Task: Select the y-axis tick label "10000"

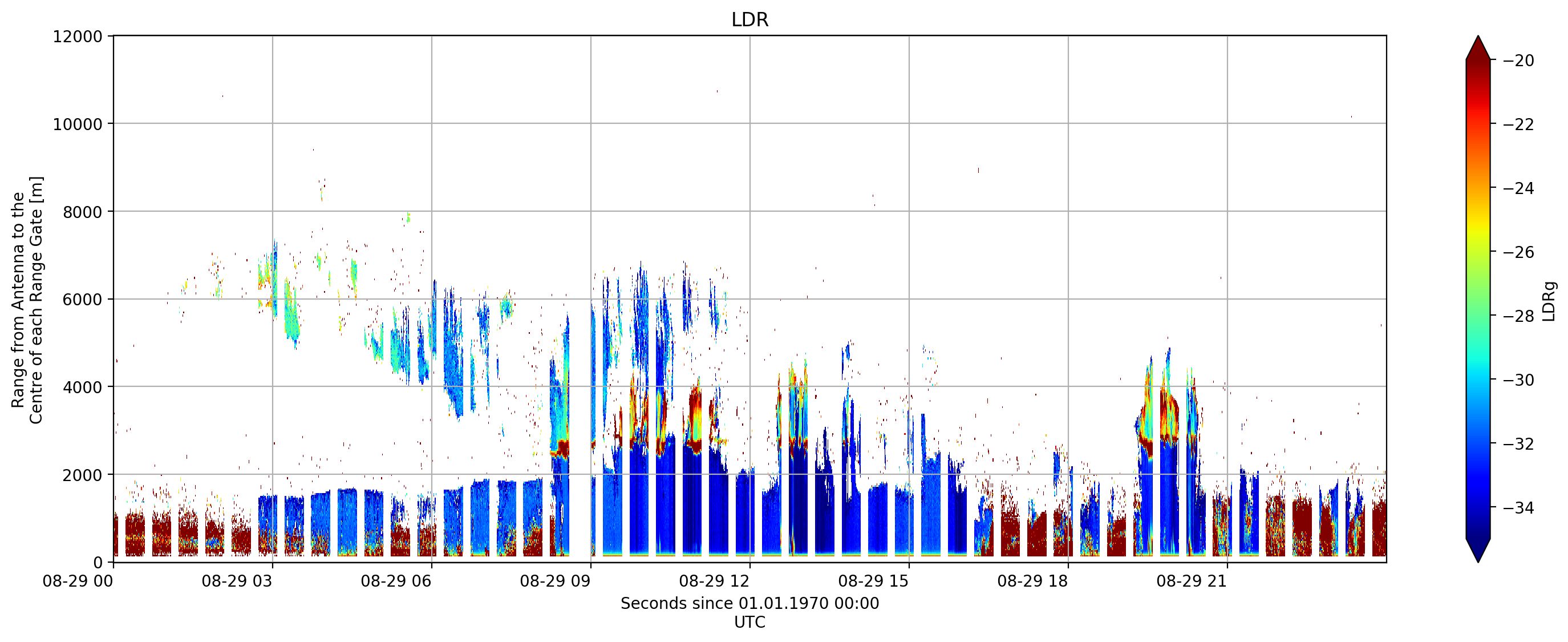Action: (x=78, y=124)
